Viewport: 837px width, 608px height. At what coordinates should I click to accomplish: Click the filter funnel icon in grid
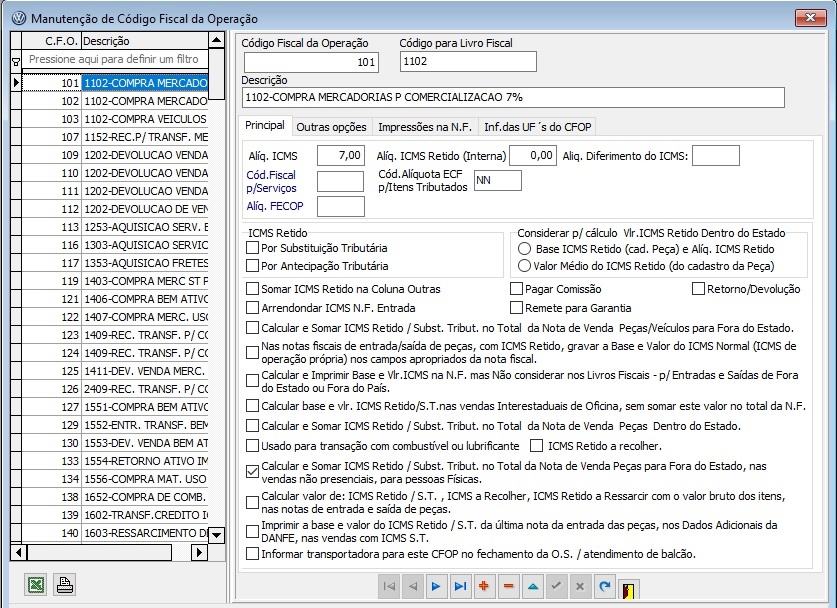[15, 62]
